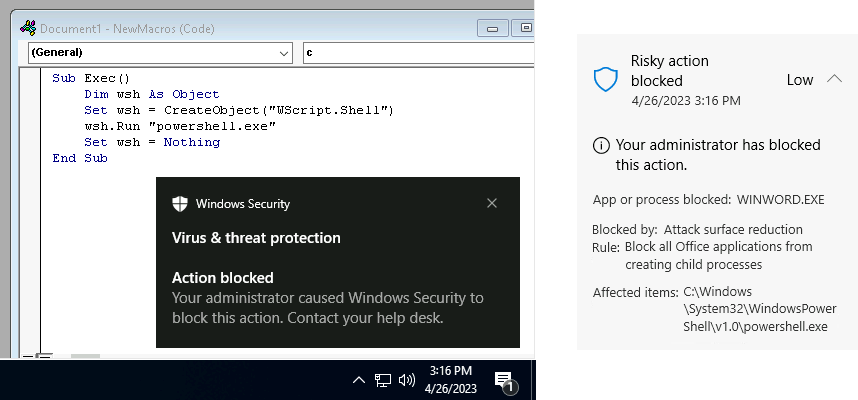Screen dimensions: 858x400
Task: Dismiss the Windows Security toast notification
Action: pos(491,203)
